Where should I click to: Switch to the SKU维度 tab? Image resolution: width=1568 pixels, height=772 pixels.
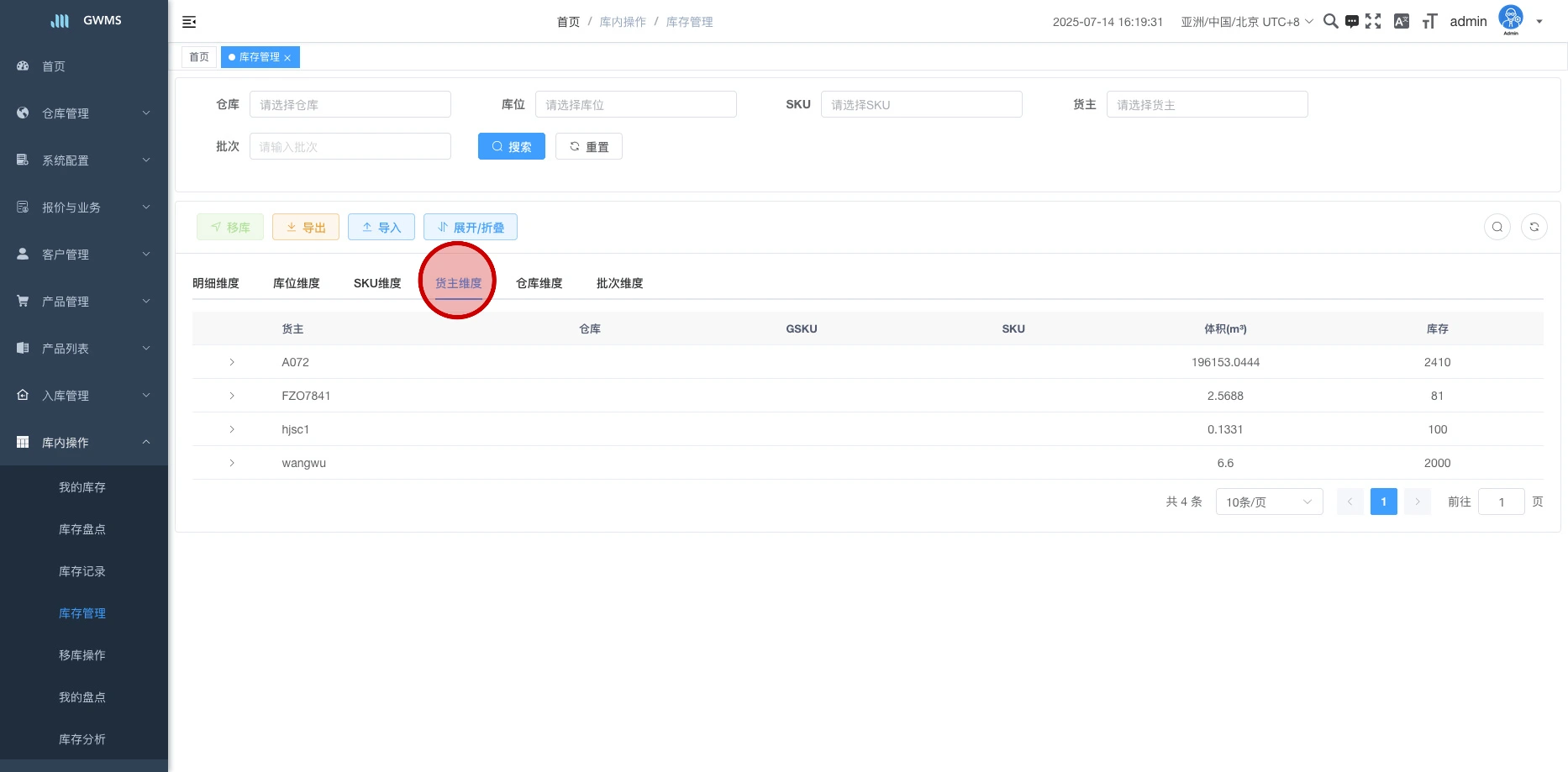click(x=377, y=283)
